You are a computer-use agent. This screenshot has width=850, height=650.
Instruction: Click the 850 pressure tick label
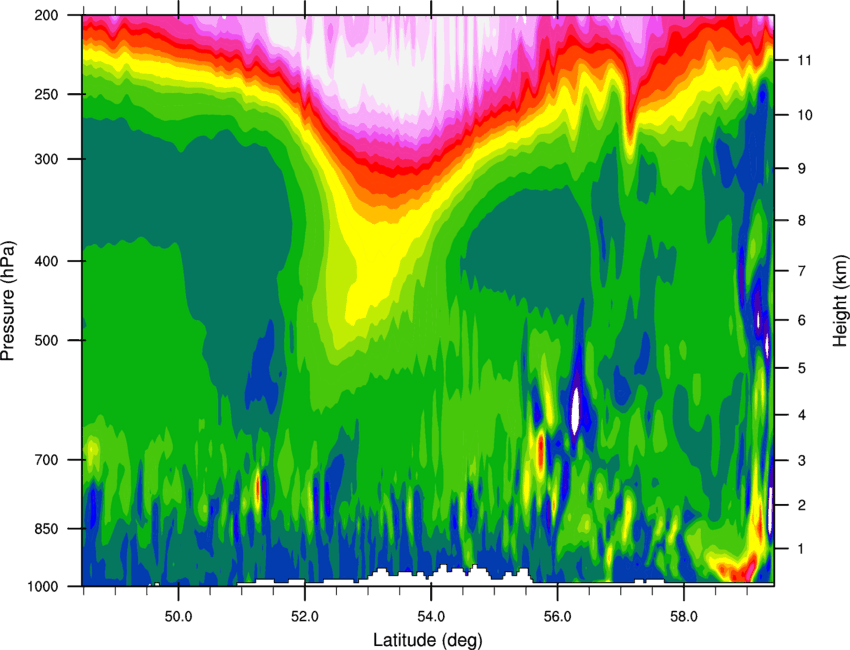tap(47, 529)
